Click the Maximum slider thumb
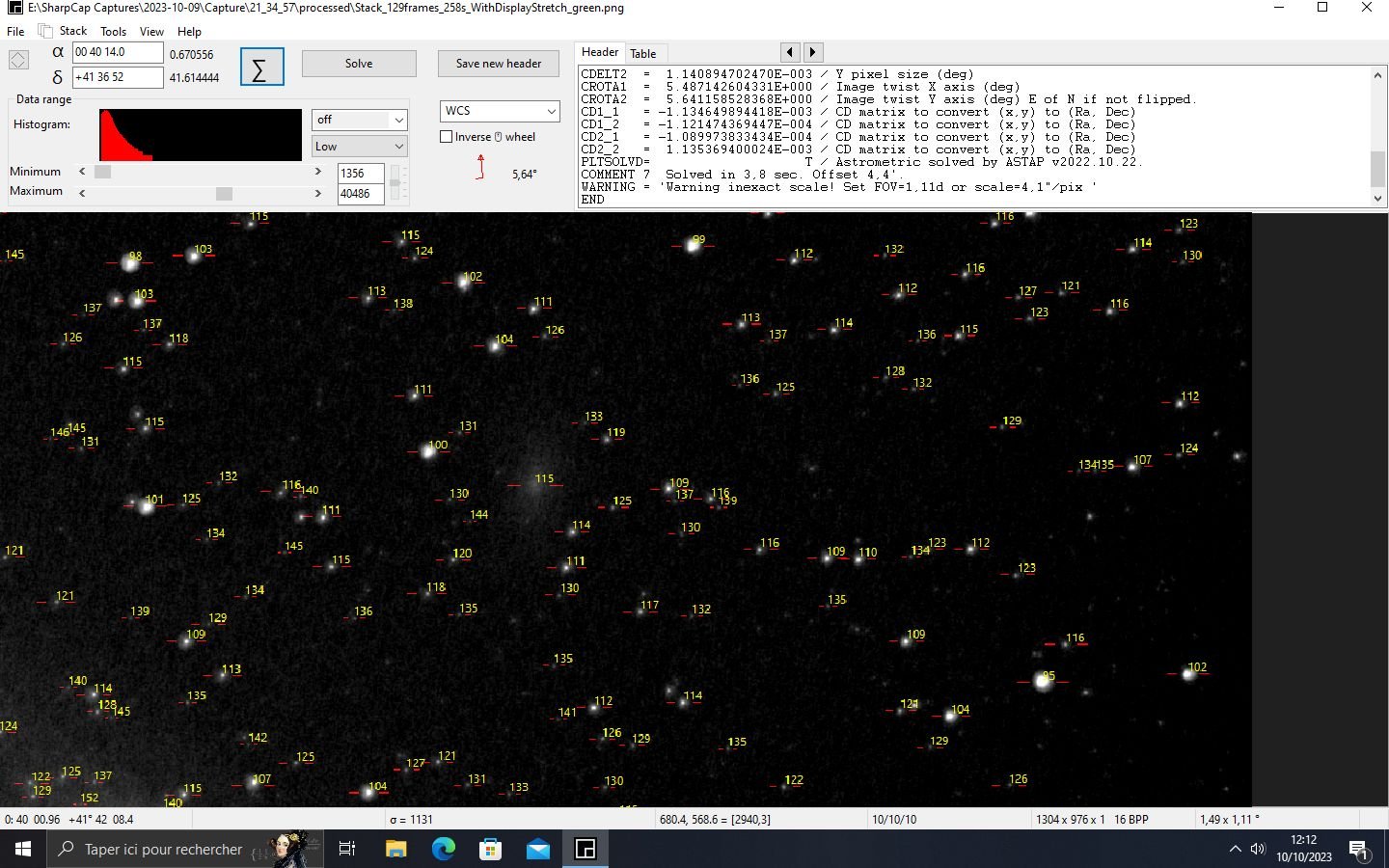The image size is (1389, 868). [x=224, y=194]
